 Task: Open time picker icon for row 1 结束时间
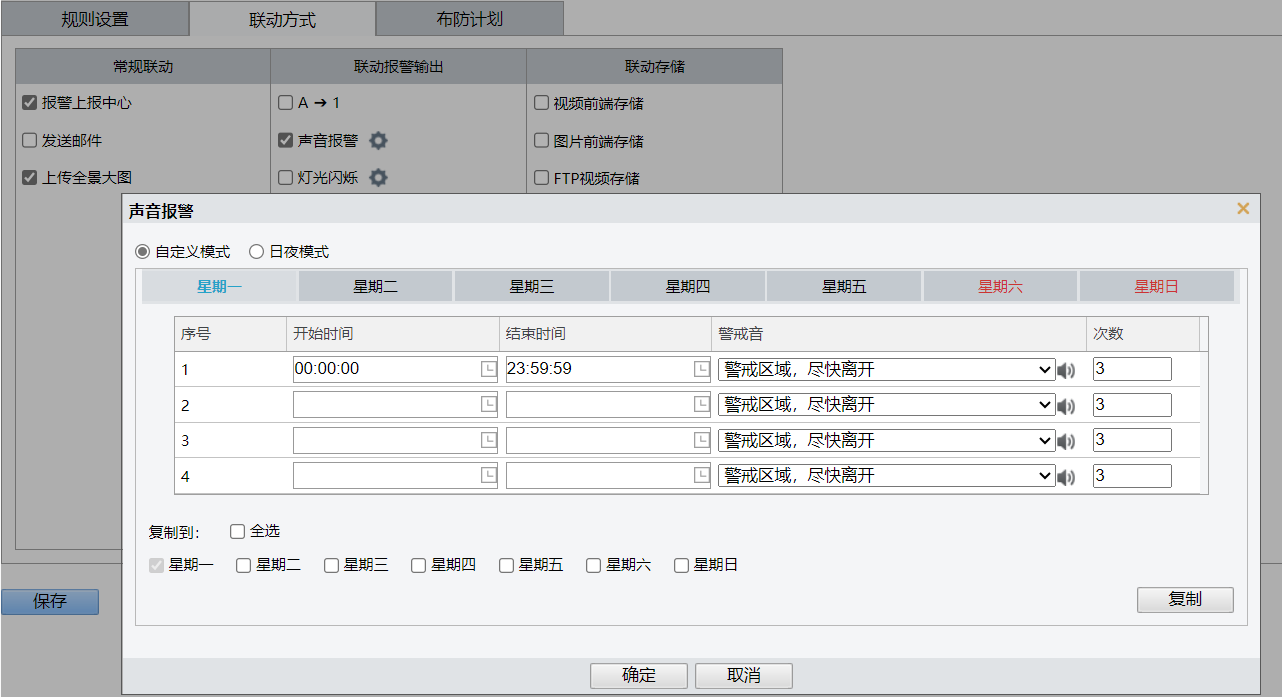(x=701, y=369)
